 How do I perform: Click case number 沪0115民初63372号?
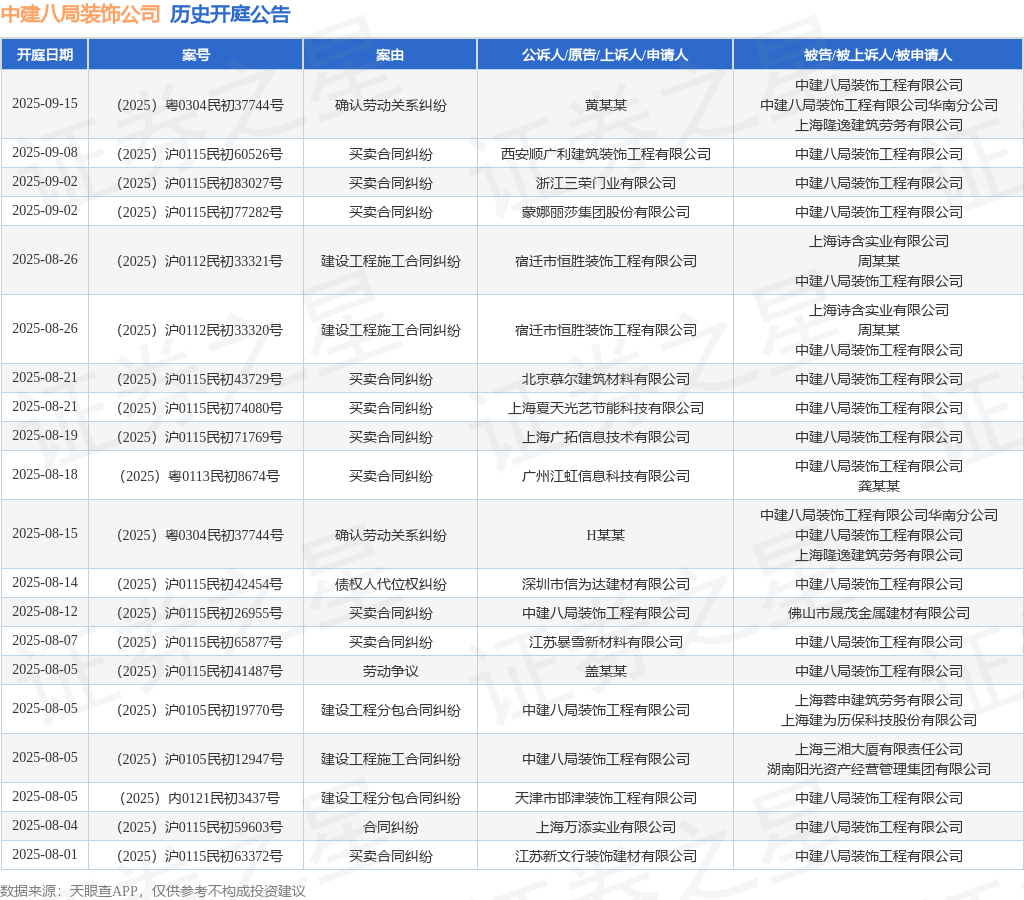[x=200, y=856]
